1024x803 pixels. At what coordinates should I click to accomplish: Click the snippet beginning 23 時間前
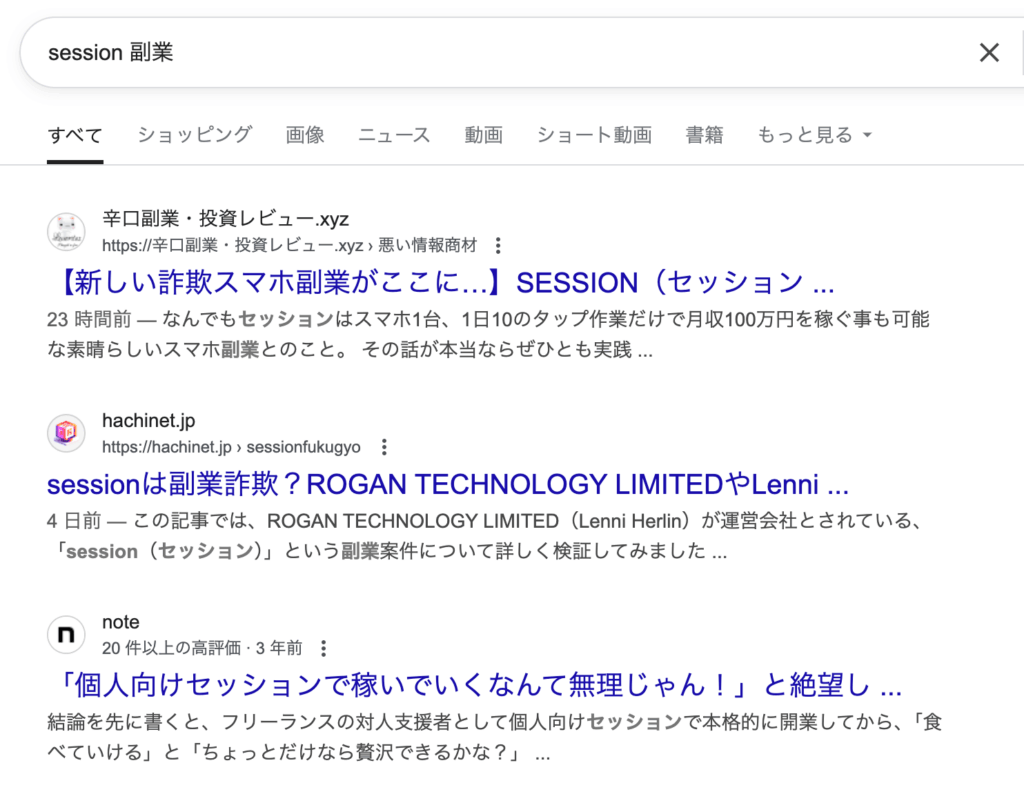(488, 334)
